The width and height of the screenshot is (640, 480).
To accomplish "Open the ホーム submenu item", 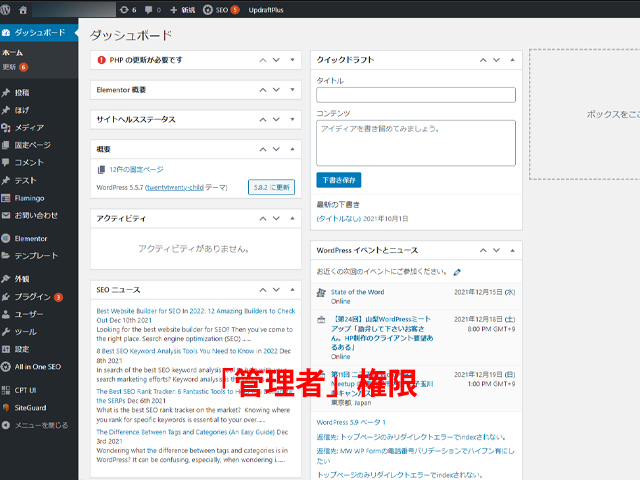I will (x=12, y=53).
